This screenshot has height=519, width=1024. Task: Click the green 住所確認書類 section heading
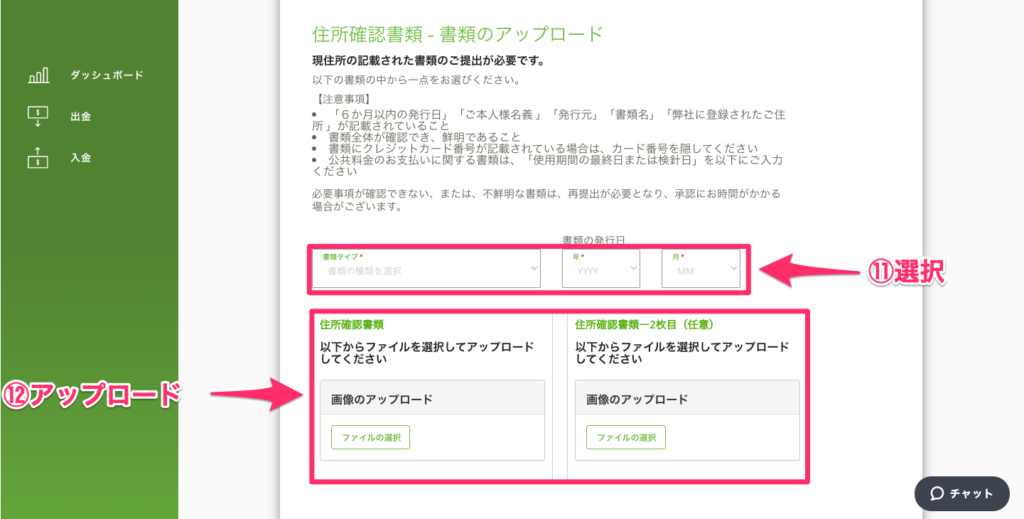tap(352, 325)
